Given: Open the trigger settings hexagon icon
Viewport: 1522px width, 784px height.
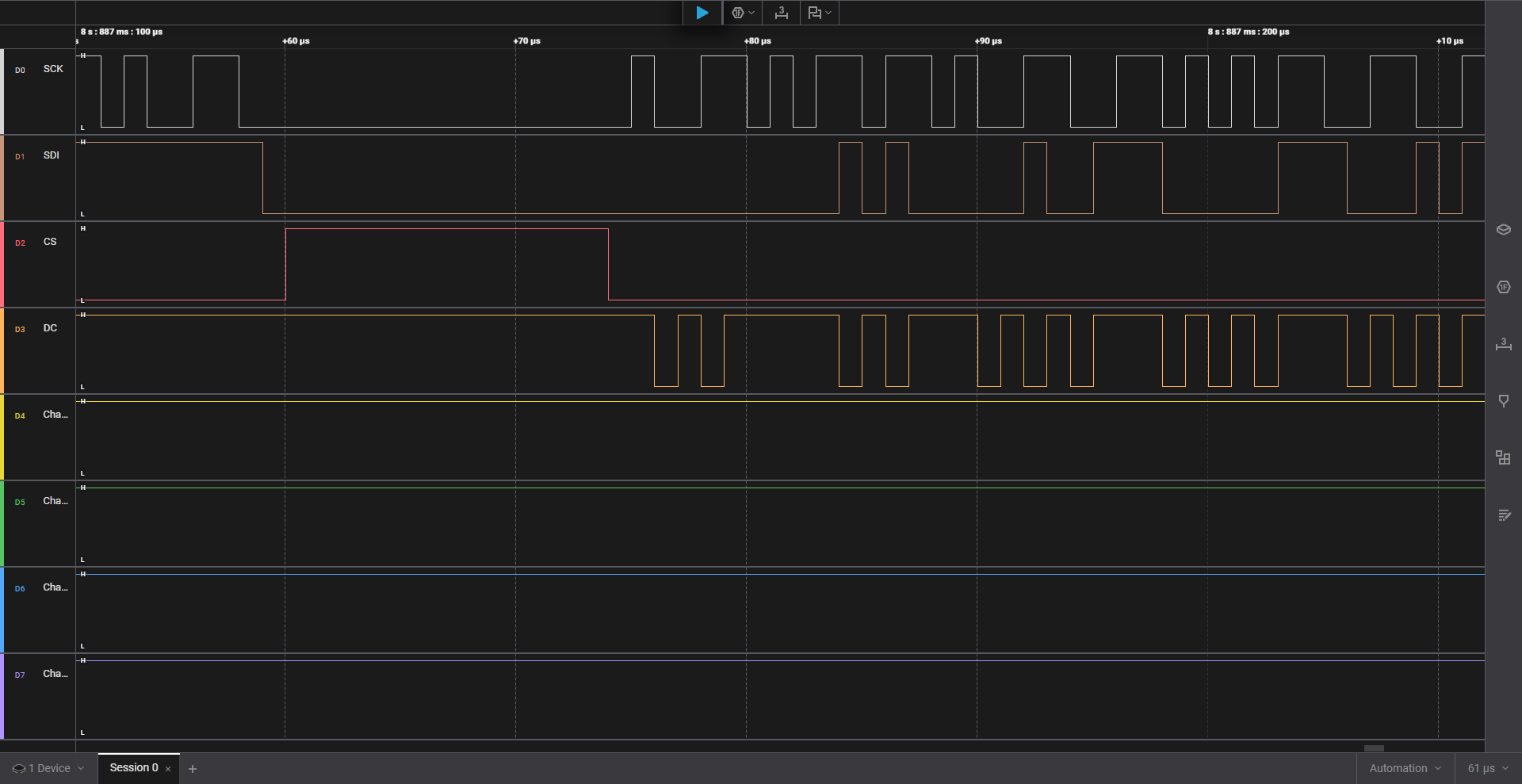Looking at the screenshot, I should (738, 12).
